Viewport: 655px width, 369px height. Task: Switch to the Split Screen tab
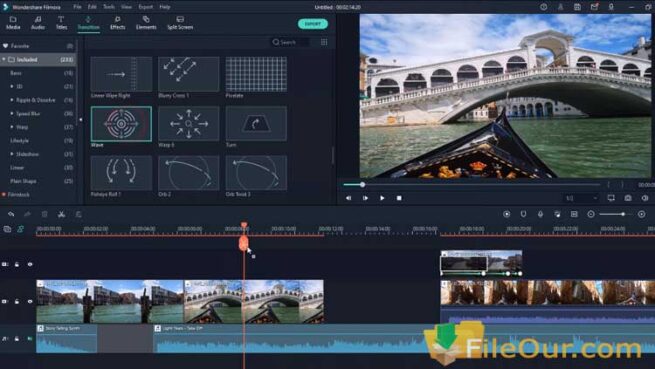coord(180,23)
